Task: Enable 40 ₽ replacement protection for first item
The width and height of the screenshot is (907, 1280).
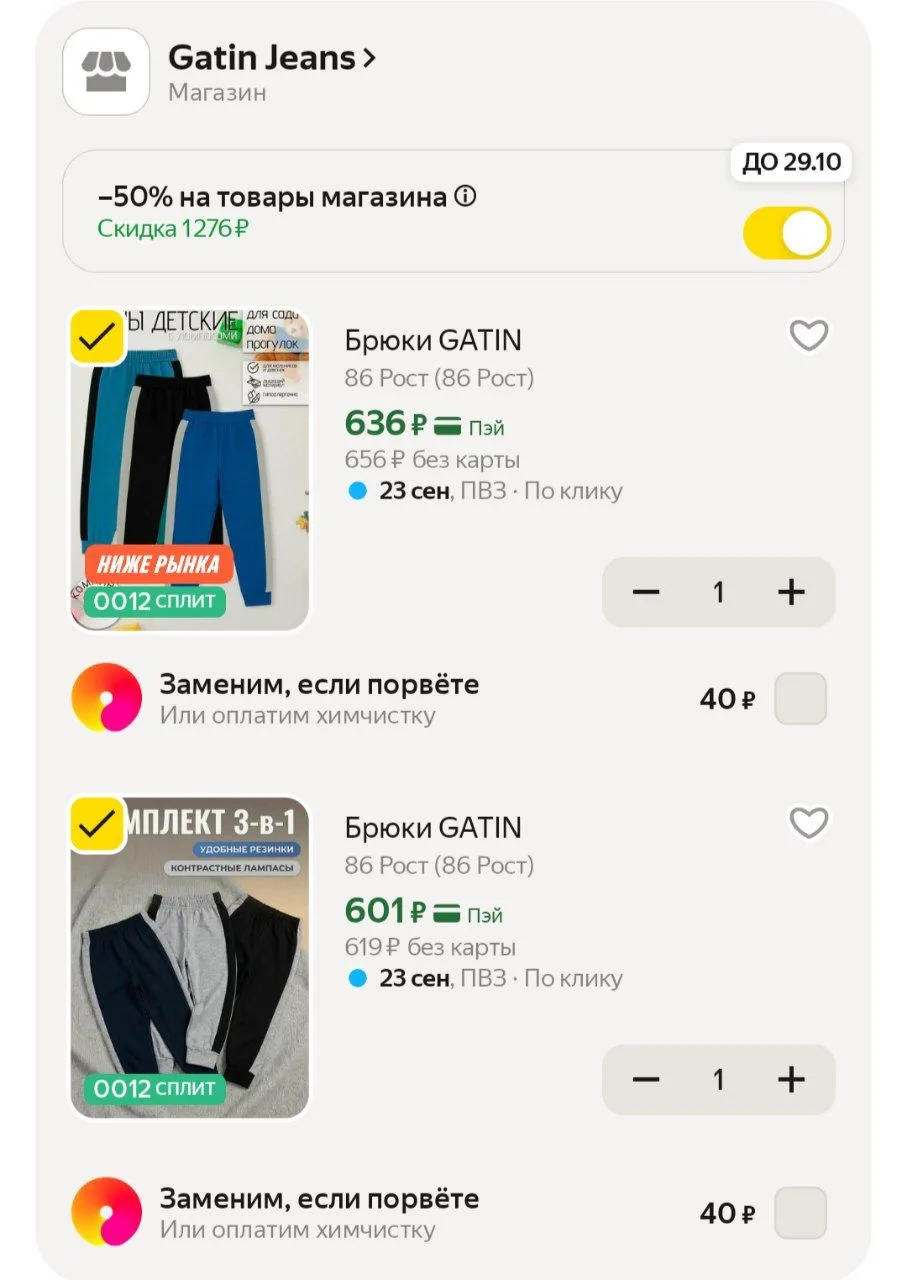Action: pos(801,698)
